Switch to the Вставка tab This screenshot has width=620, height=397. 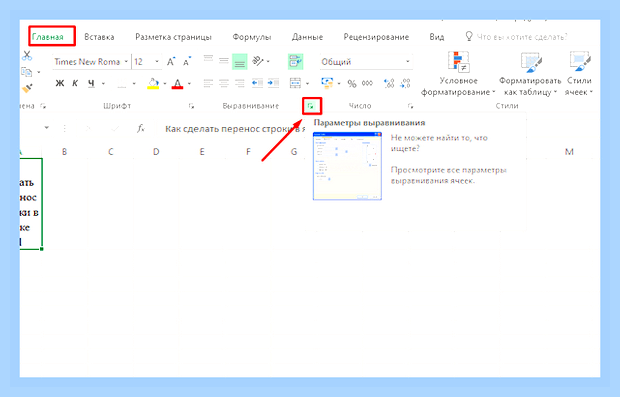coord(99,37)
